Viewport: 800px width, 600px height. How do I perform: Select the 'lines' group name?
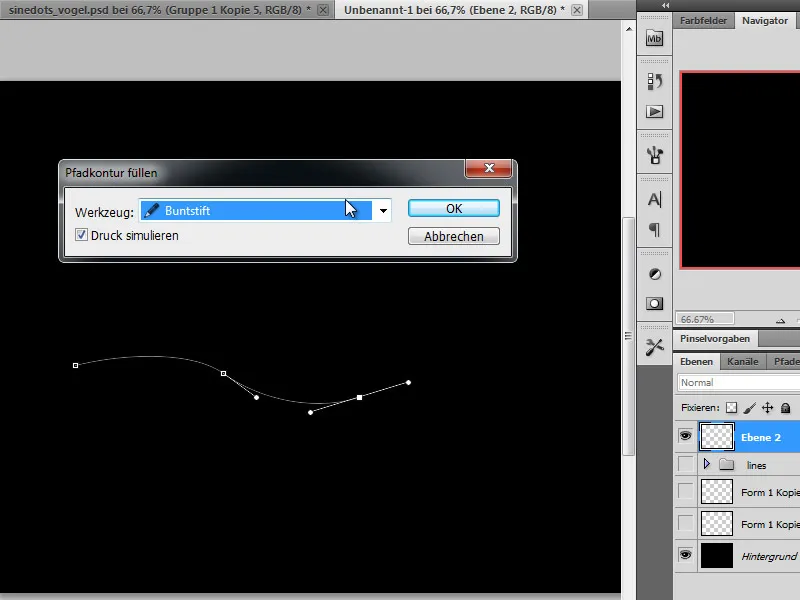pos(756,465)
